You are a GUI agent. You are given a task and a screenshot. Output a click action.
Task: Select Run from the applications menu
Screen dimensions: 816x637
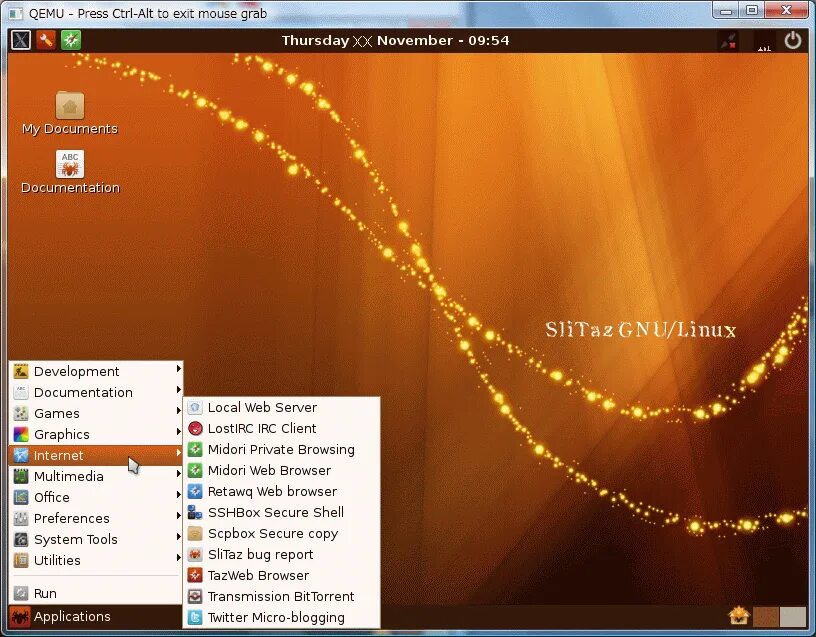[96, 594]
